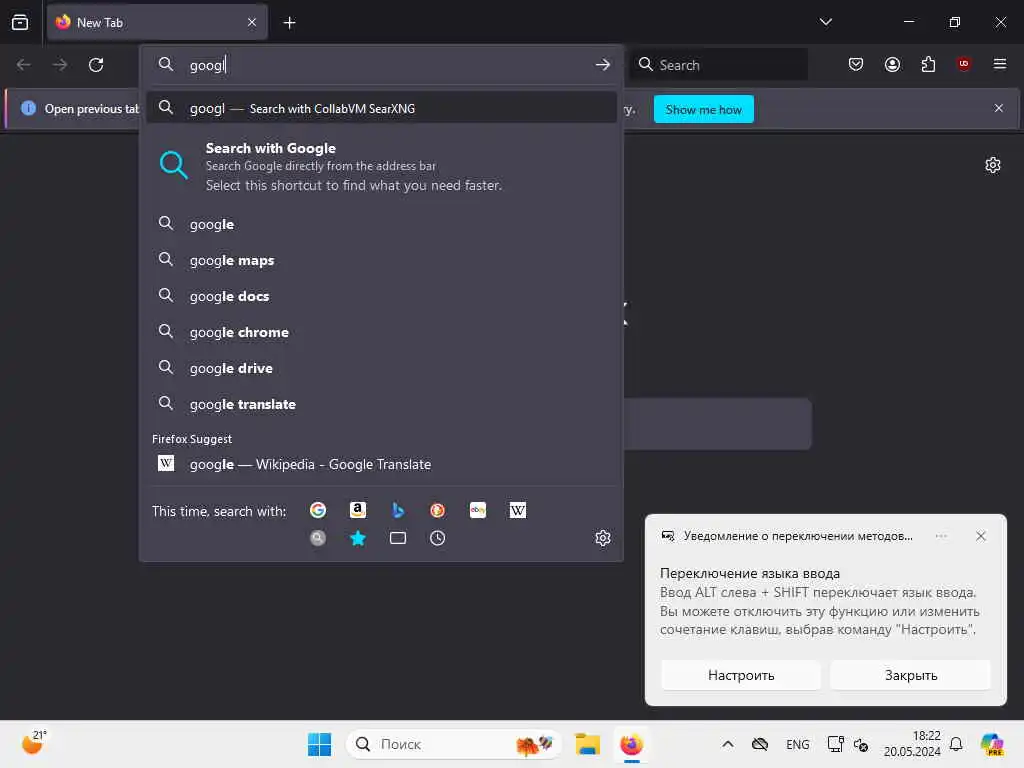Switch to the New Tab tab

(157, 22)
